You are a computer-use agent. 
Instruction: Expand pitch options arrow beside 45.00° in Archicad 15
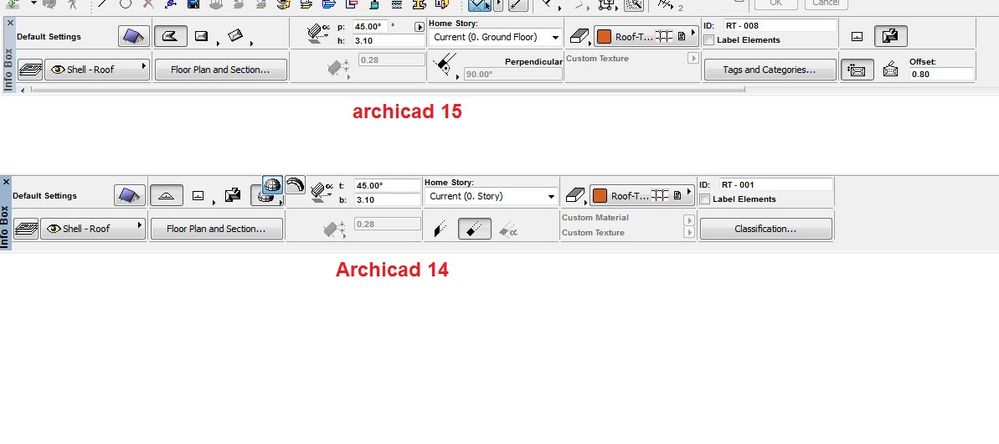pos(419,27)
